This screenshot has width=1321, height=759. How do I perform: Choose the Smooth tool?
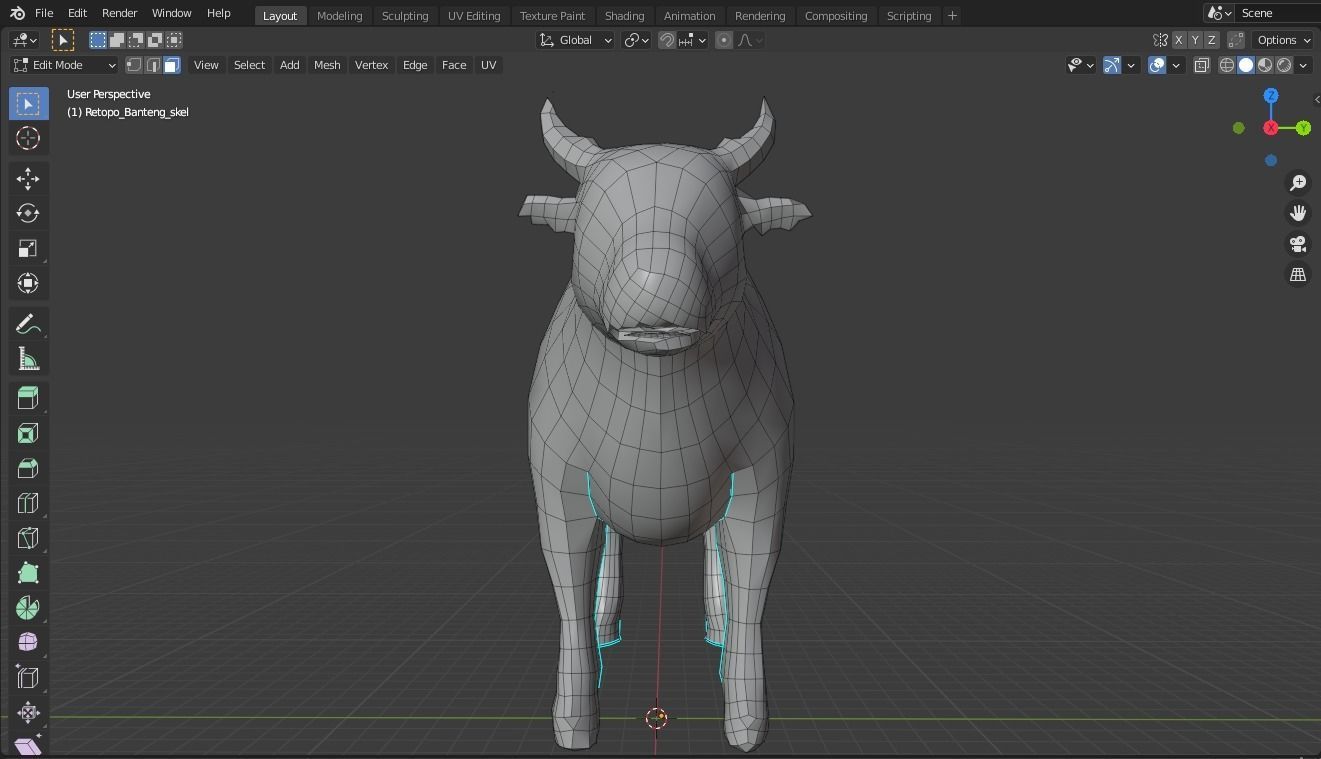click(x=28, y=643)
